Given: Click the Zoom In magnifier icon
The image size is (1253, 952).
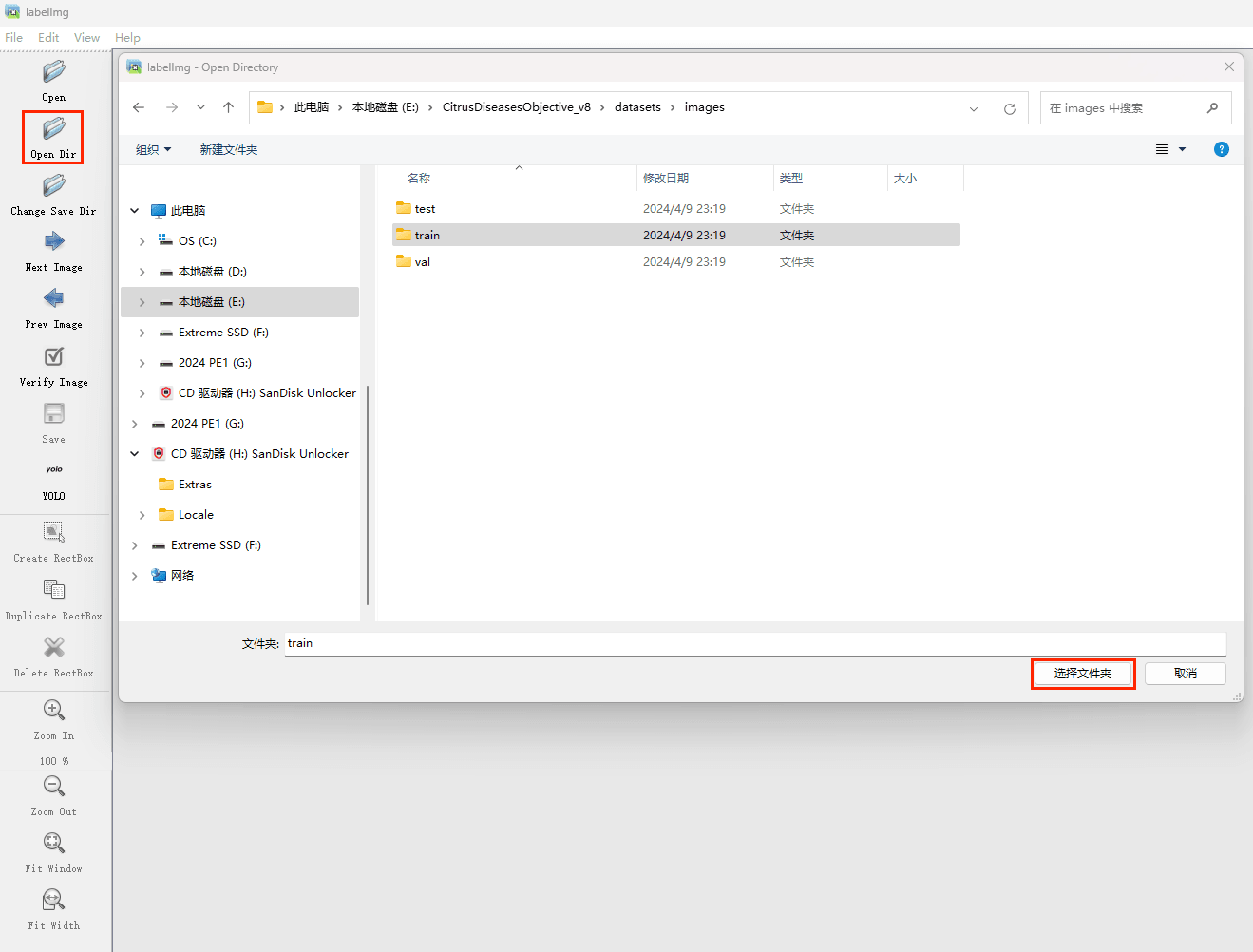Looking at the screenshot, I should (x=54, y=711).
